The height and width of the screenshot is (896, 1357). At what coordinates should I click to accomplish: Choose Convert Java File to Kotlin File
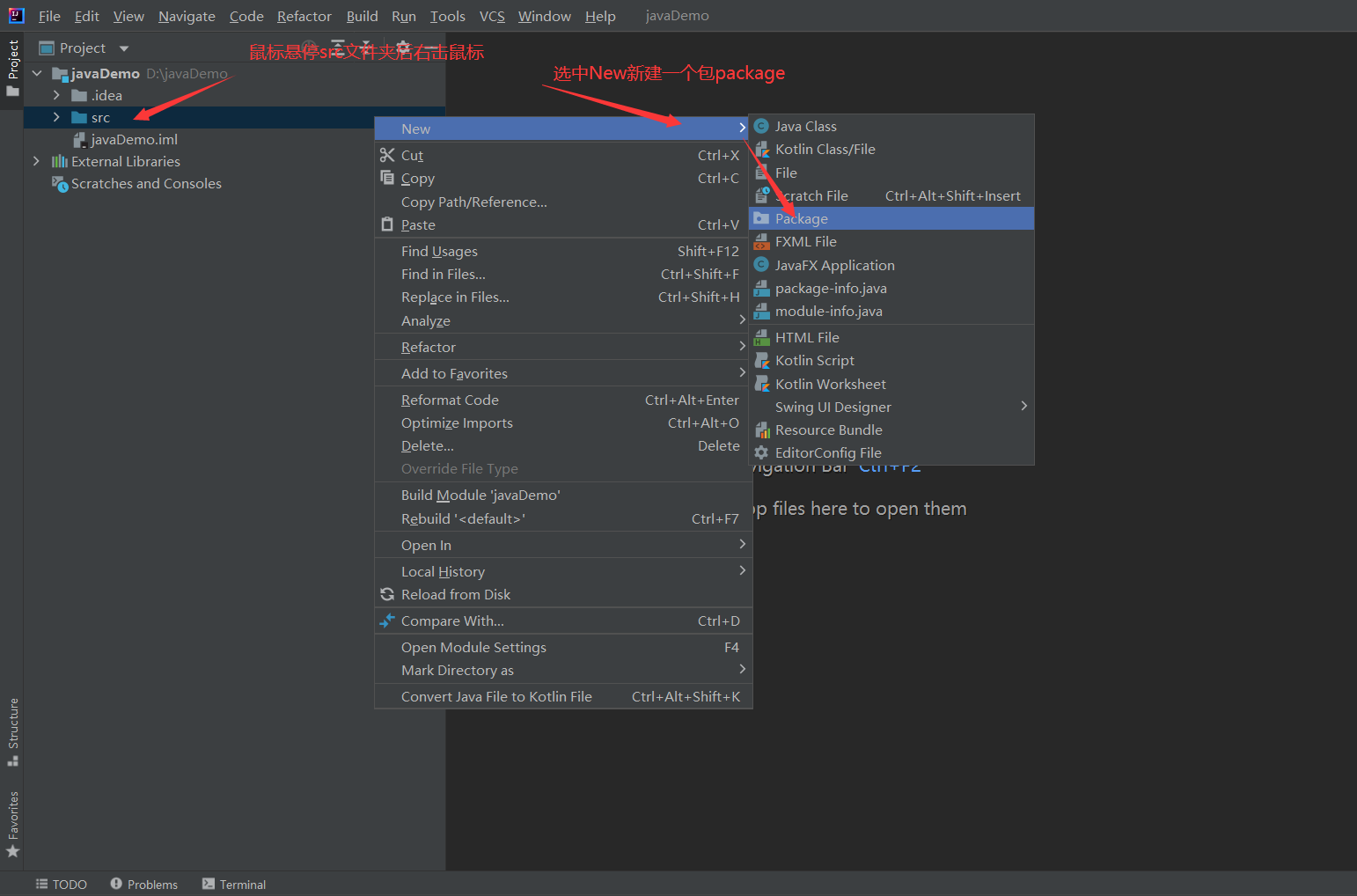pos(563,696)
